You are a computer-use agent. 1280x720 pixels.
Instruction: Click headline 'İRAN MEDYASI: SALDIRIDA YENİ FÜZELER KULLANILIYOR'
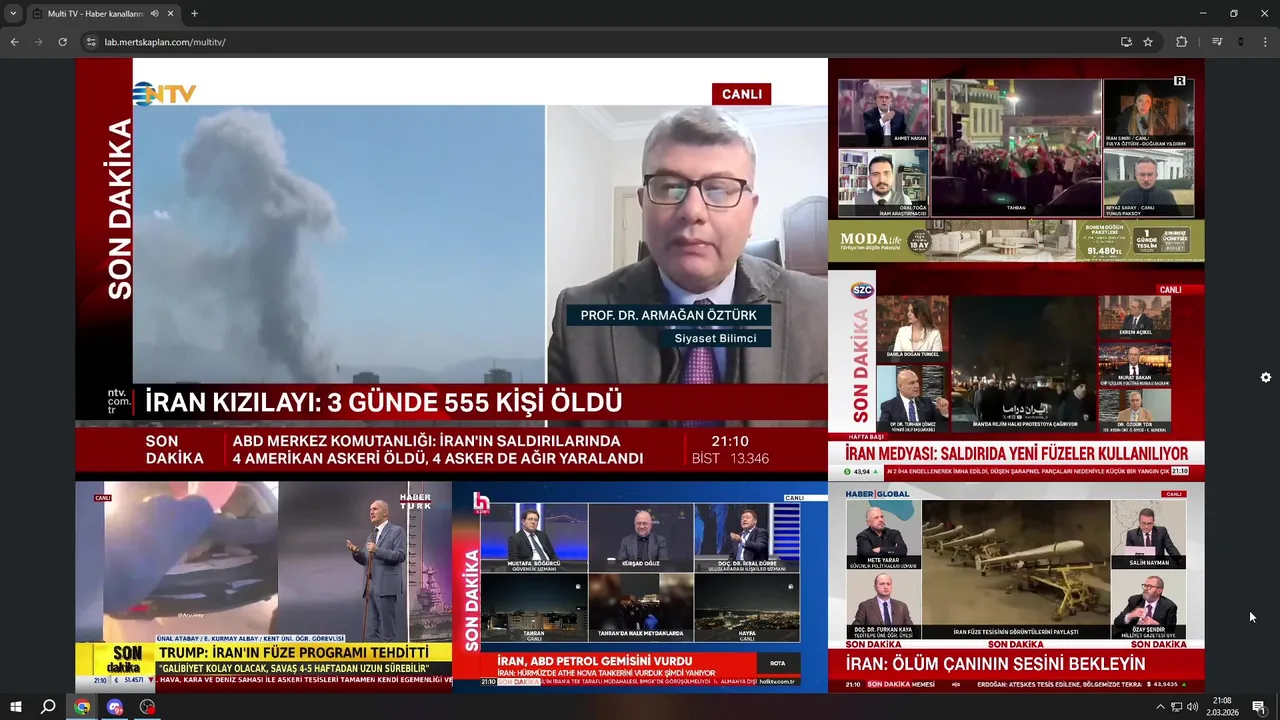pos(1016,454)
